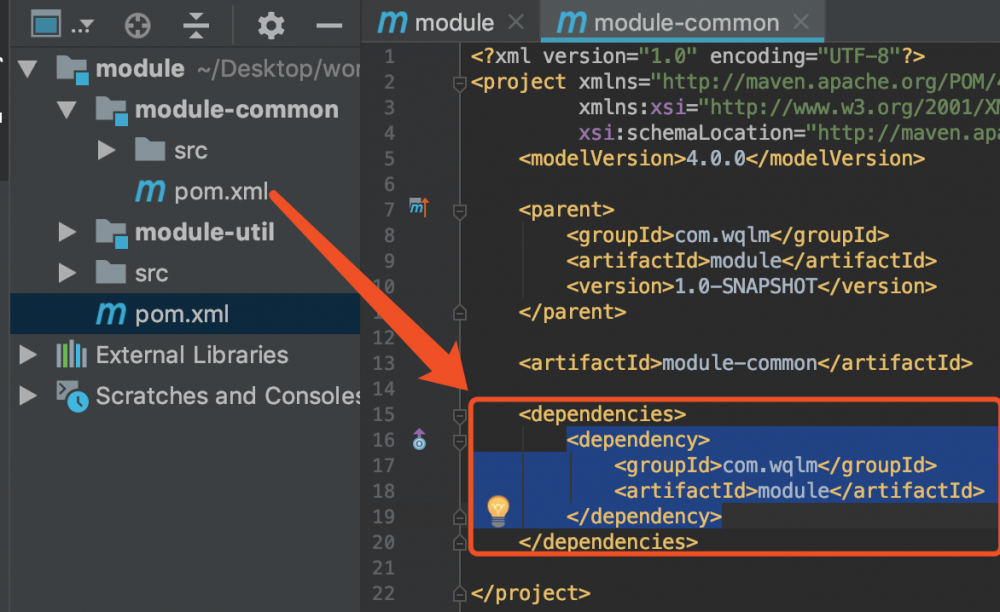Click the locate/scroll from source icon

point(138,25)
